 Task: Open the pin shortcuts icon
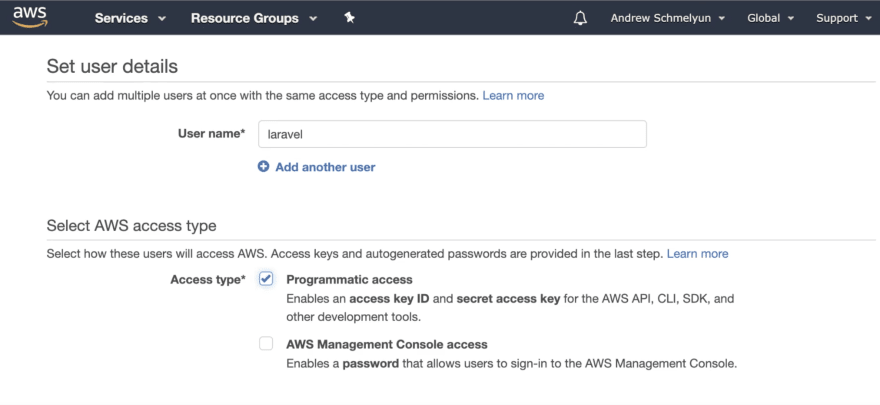(349, 18)
